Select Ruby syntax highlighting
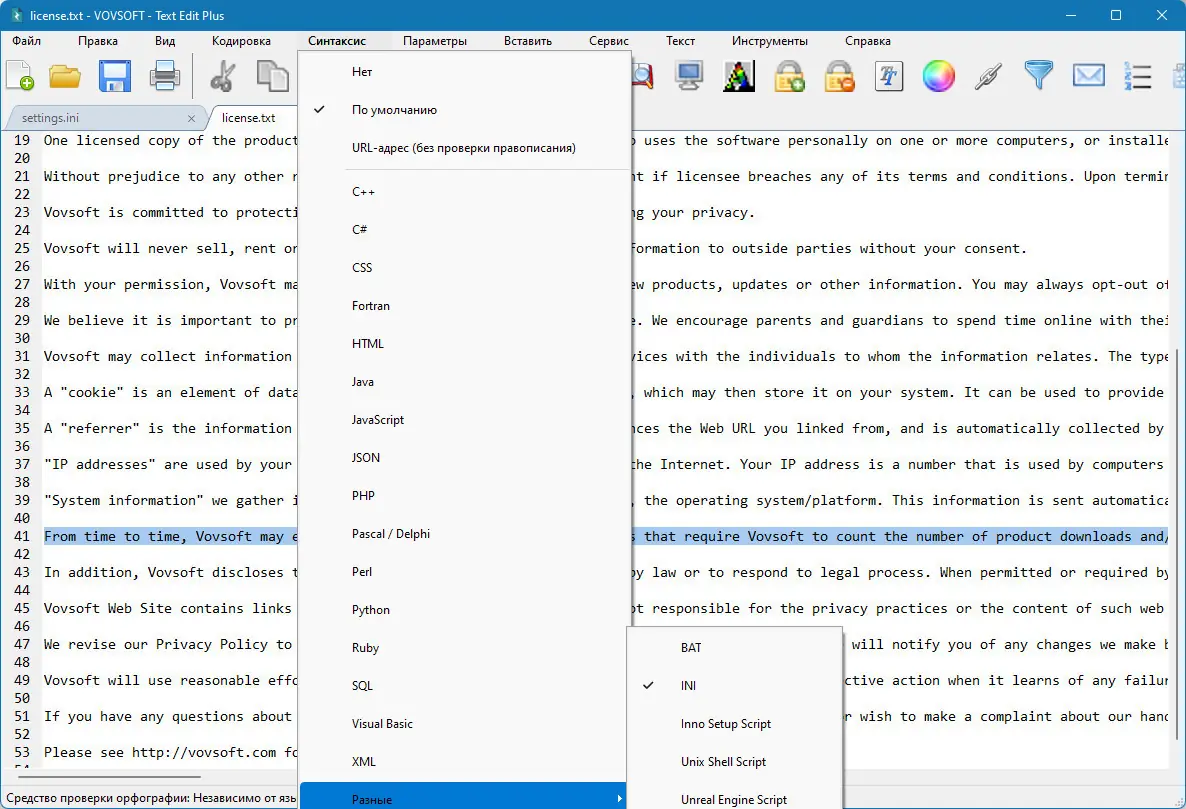The height and width of the screenshot is (809, 1186). click(x=465, y=648)
